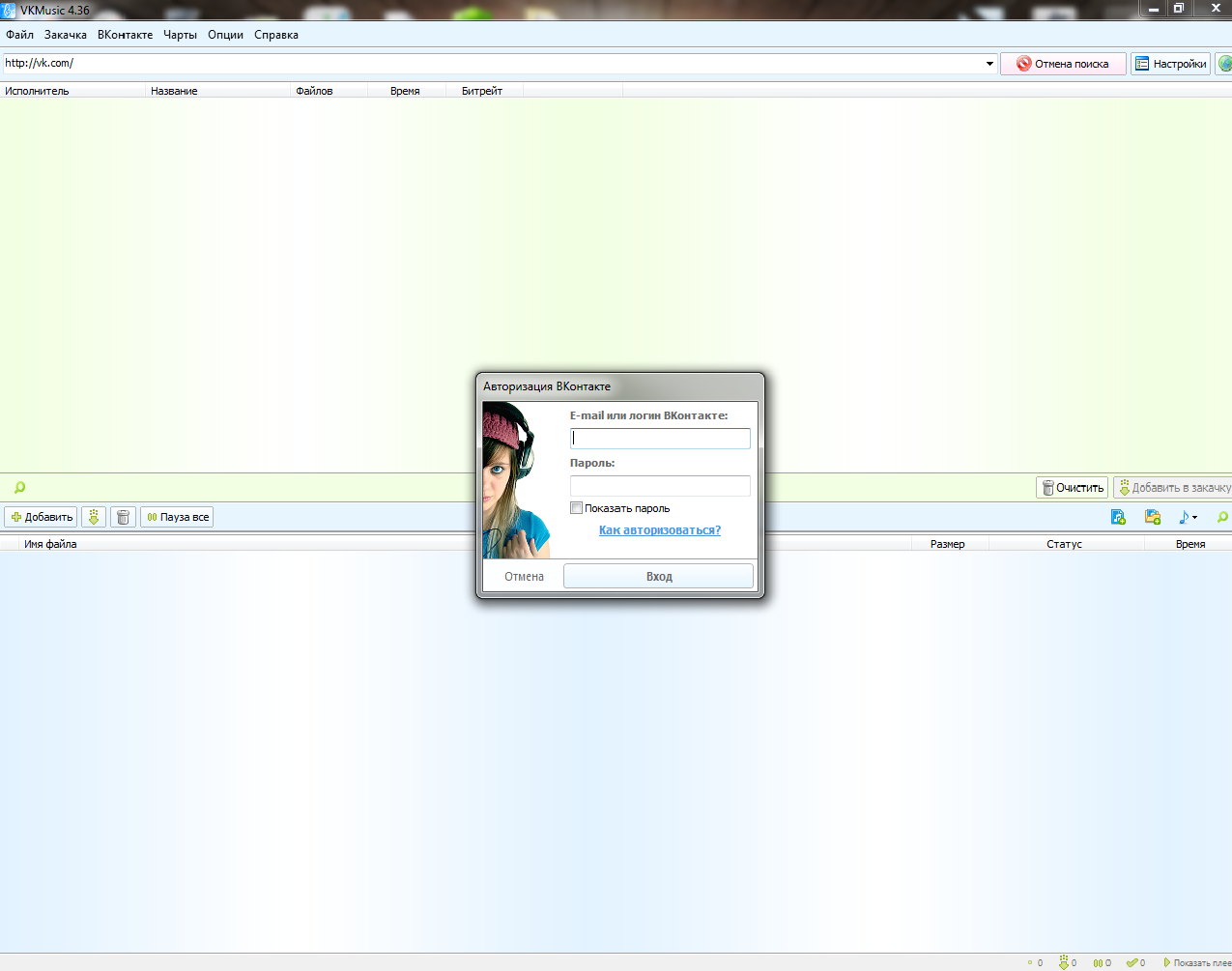Screen dimensions: 1232x971
Task: Click the green search icon in results bar
Action: pos(19,488)
